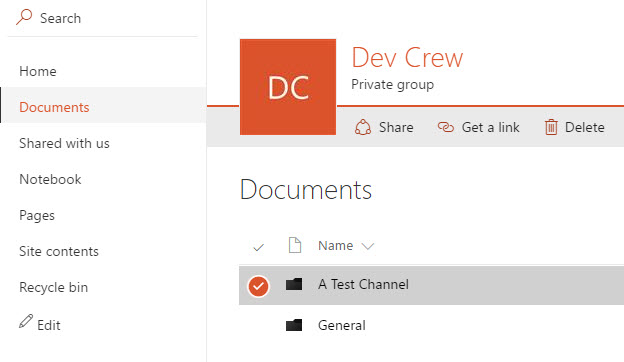
Task: Toggle select-all checkmark in header
Action: click(258, 247)
